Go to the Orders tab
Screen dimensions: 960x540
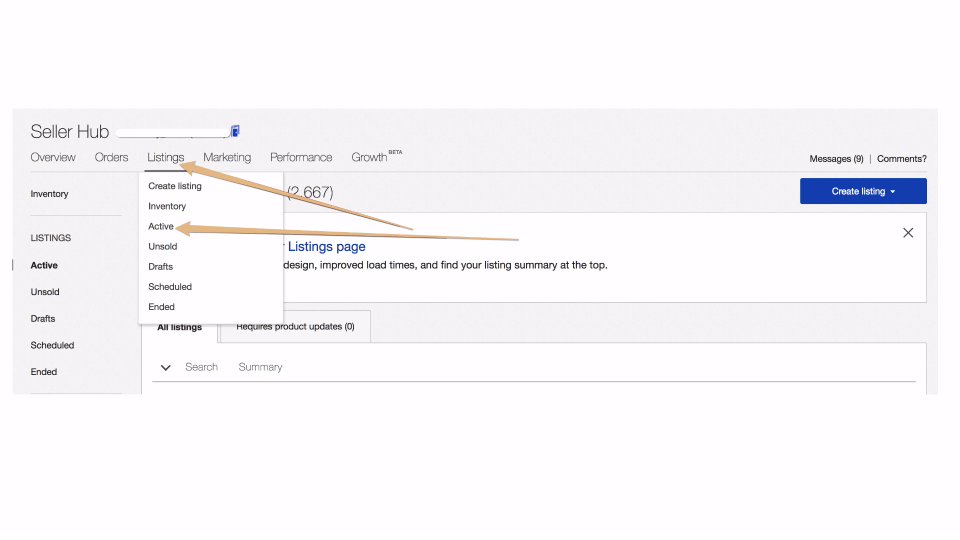[111, 157]
